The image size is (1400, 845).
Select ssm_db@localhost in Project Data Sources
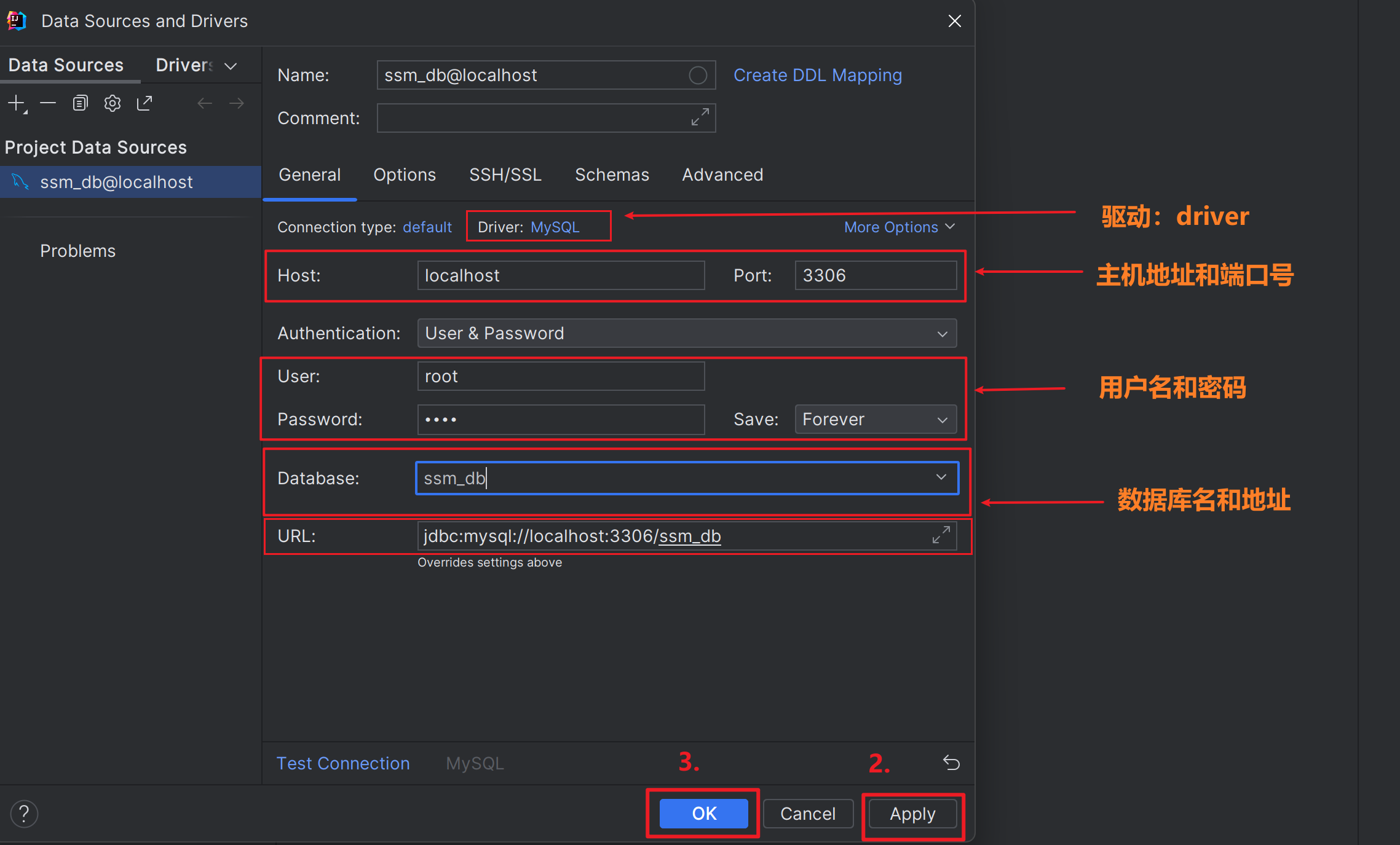point(116,183)
